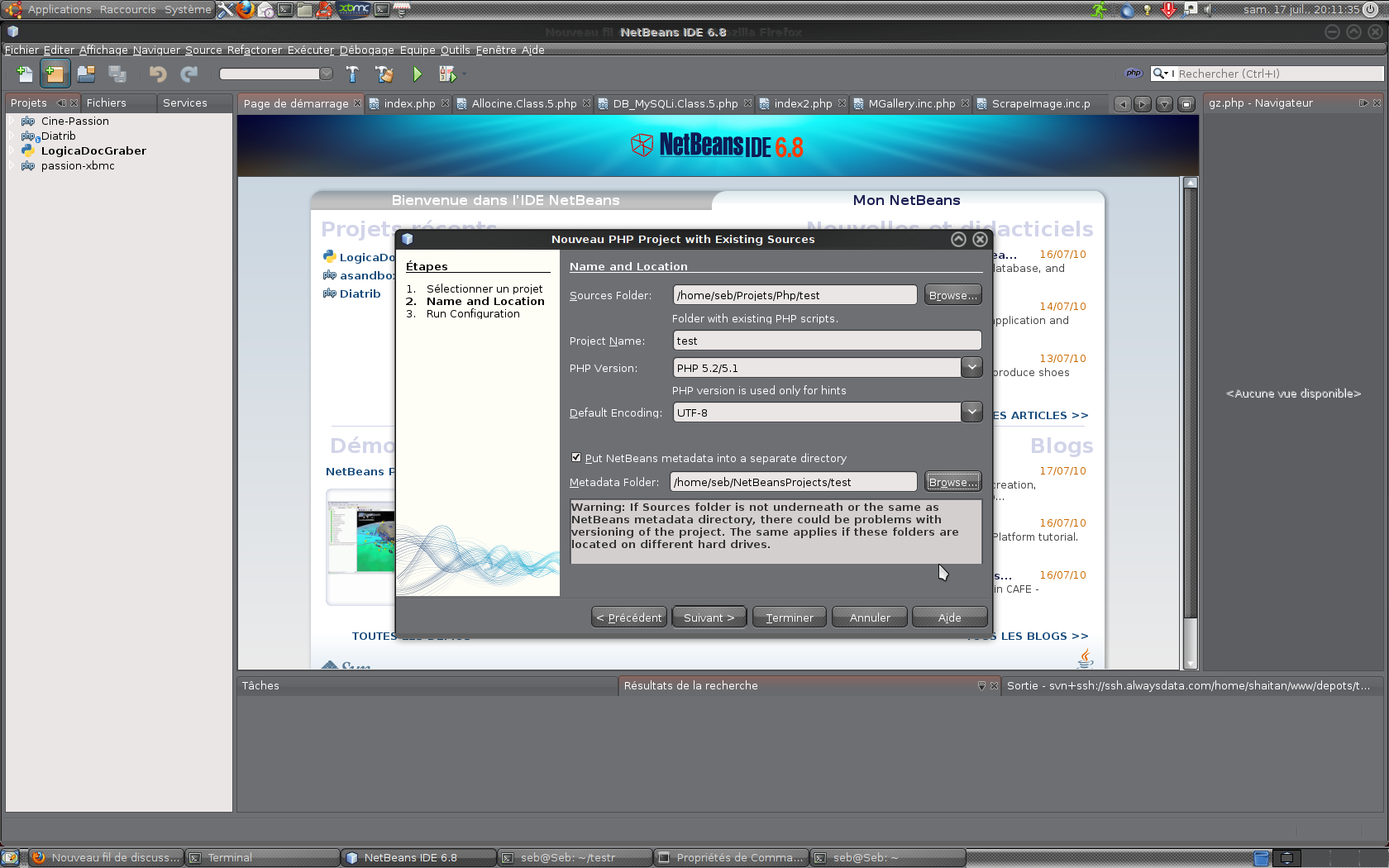Click the Précédent button
The height and width of the screenshot is (868, 1389).
point(629,618)
